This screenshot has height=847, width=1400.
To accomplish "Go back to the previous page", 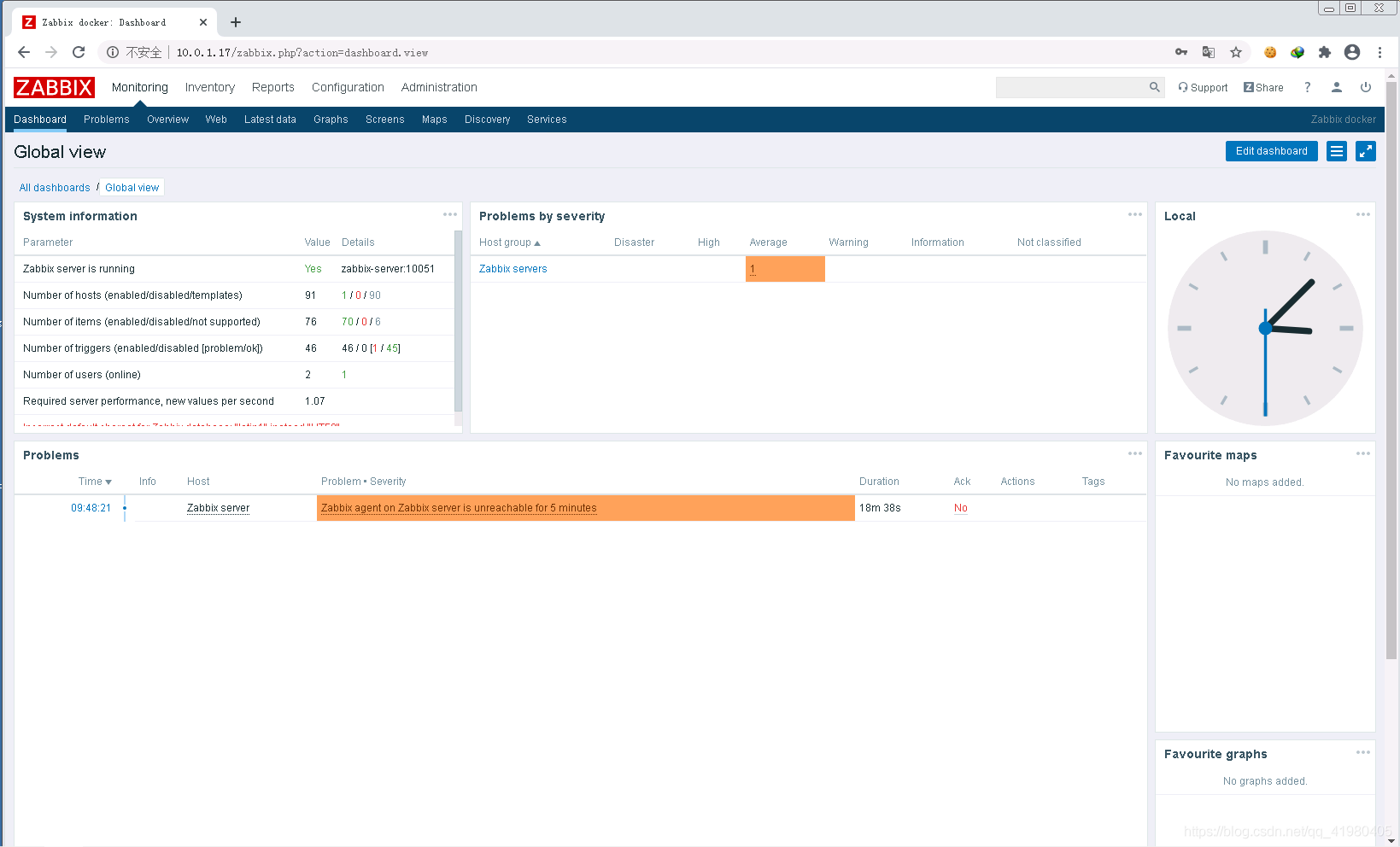I will pos(24,52).
